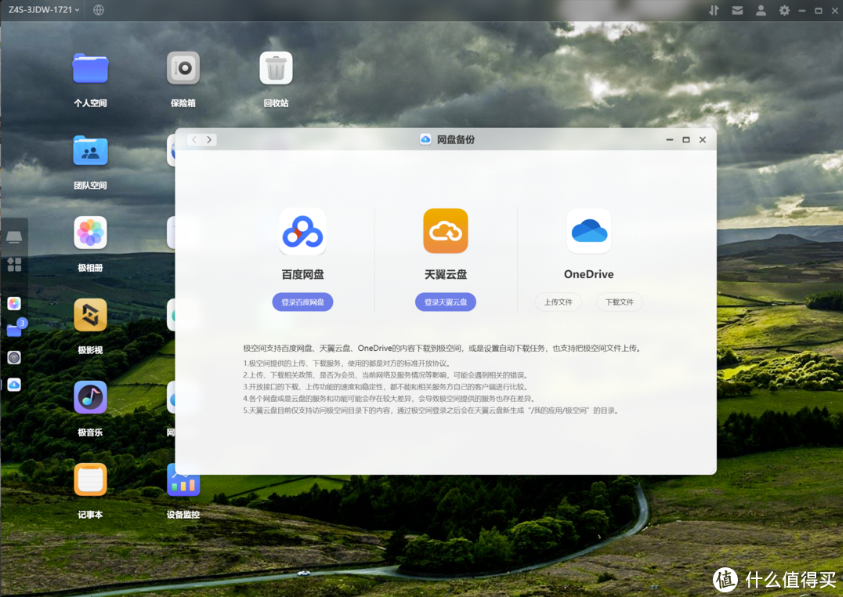Go back with the left arrow in 网盘备份
843x597 pixels.
pos(194,140)
